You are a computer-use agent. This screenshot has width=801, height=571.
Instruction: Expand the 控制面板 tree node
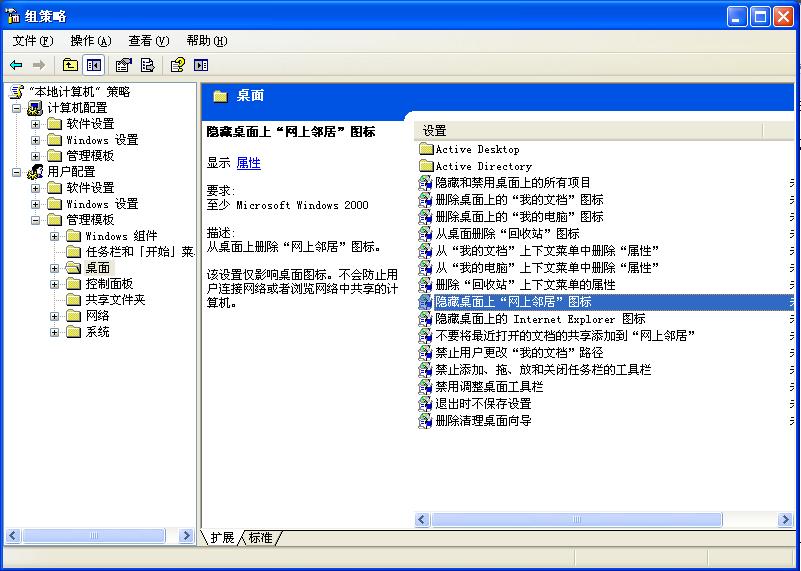(x=55, y=284)
